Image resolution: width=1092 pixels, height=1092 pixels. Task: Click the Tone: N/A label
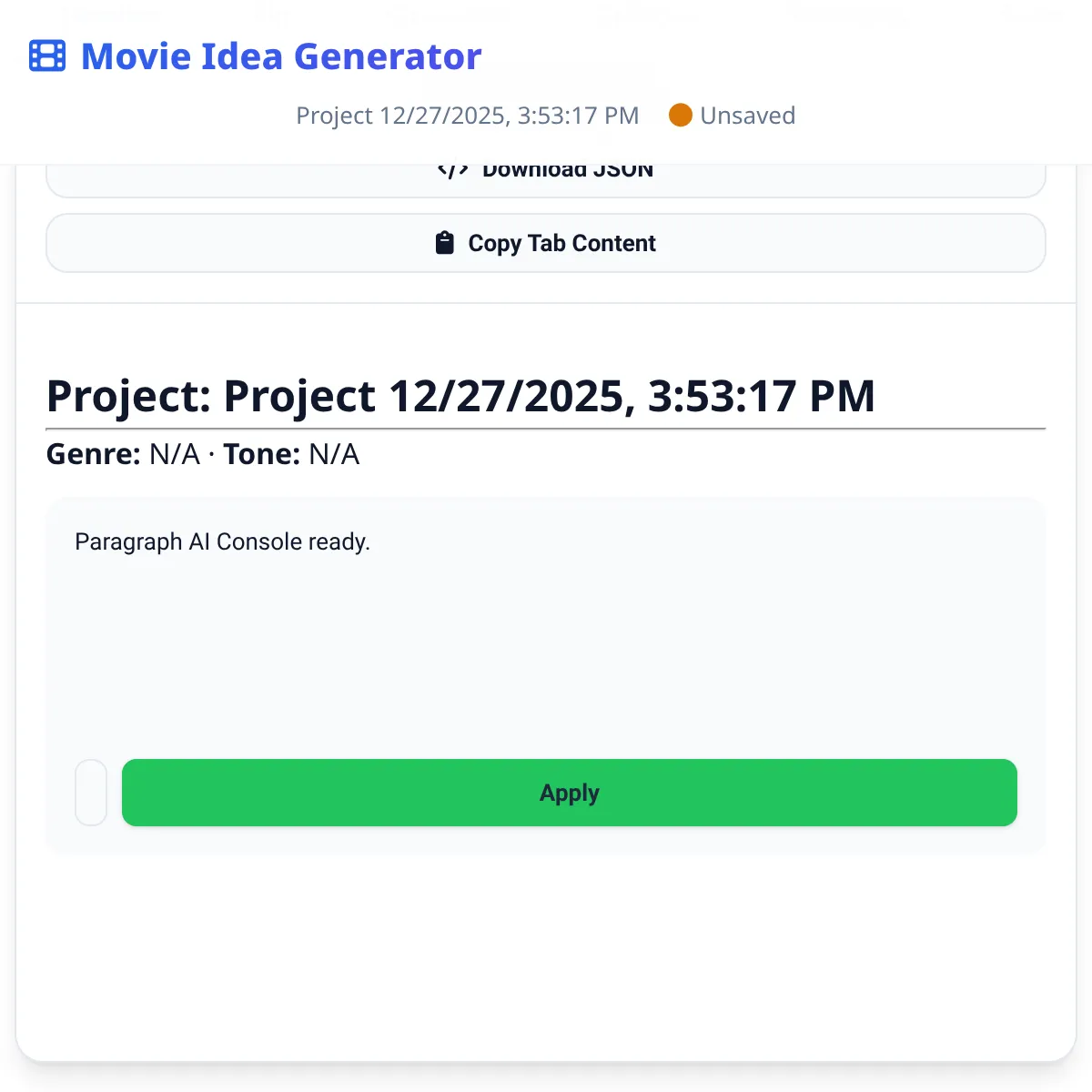pos(290,453)
